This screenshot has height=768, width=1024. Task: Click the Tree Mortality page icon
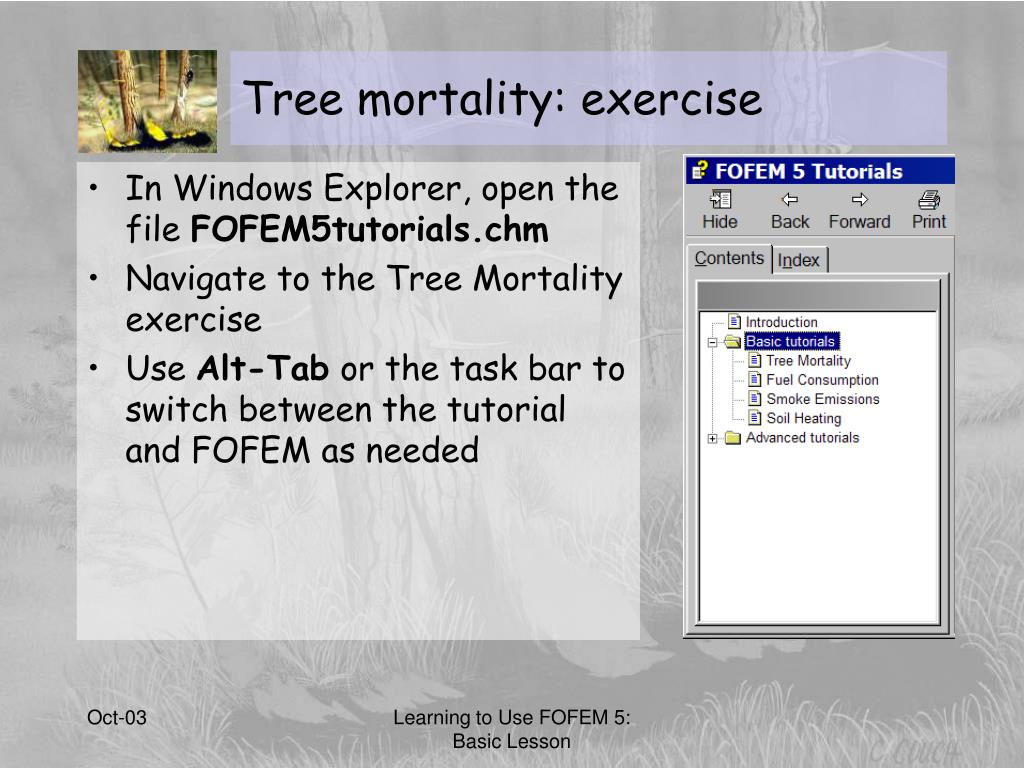(755, 360)
